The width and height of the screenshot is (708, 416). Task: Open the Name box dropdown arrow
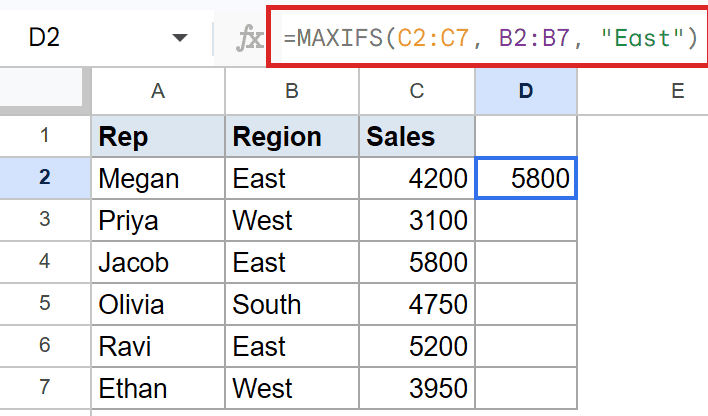click(x=180, y=37)
